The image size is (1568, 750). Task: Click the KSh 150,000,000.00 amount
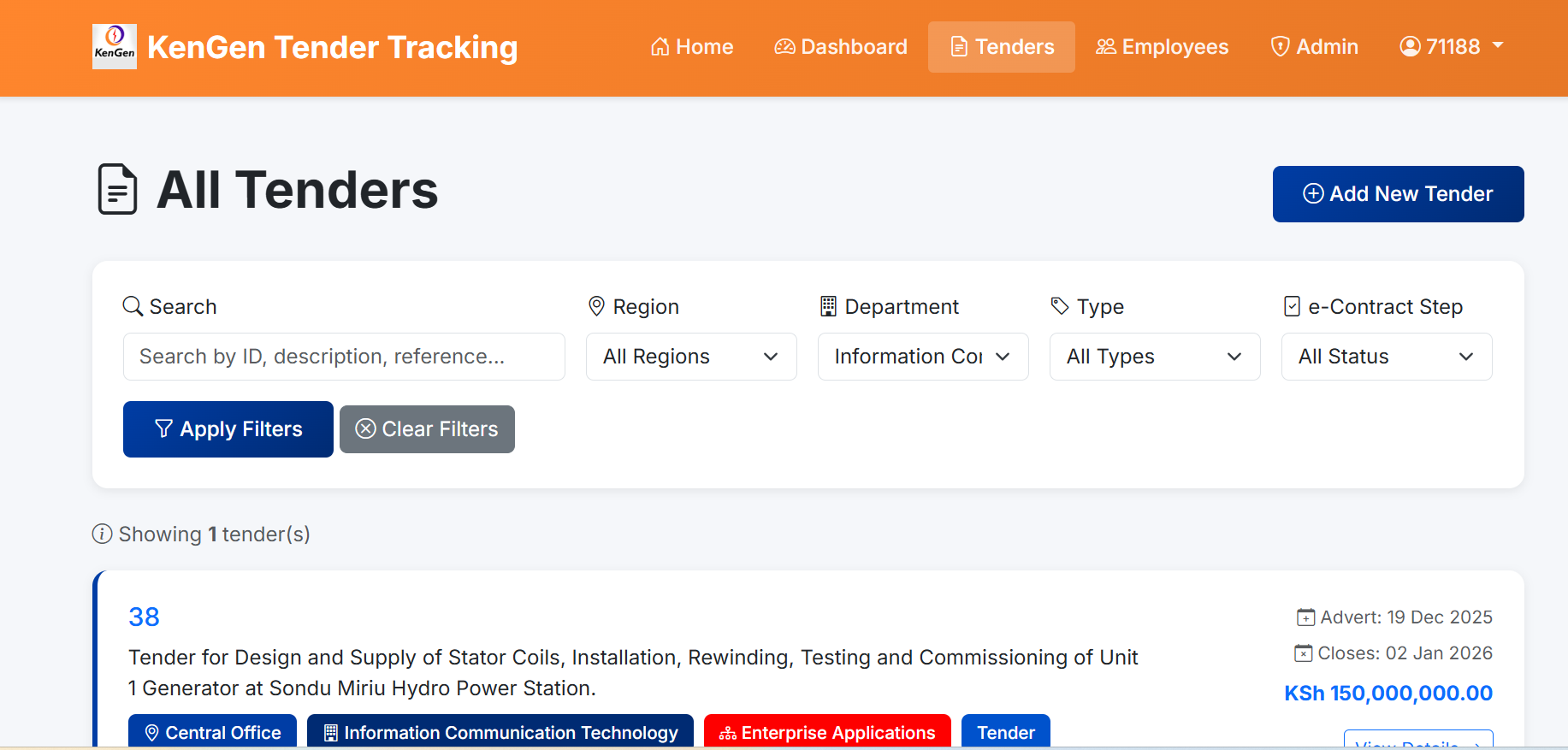click(x=1388, y=694)
